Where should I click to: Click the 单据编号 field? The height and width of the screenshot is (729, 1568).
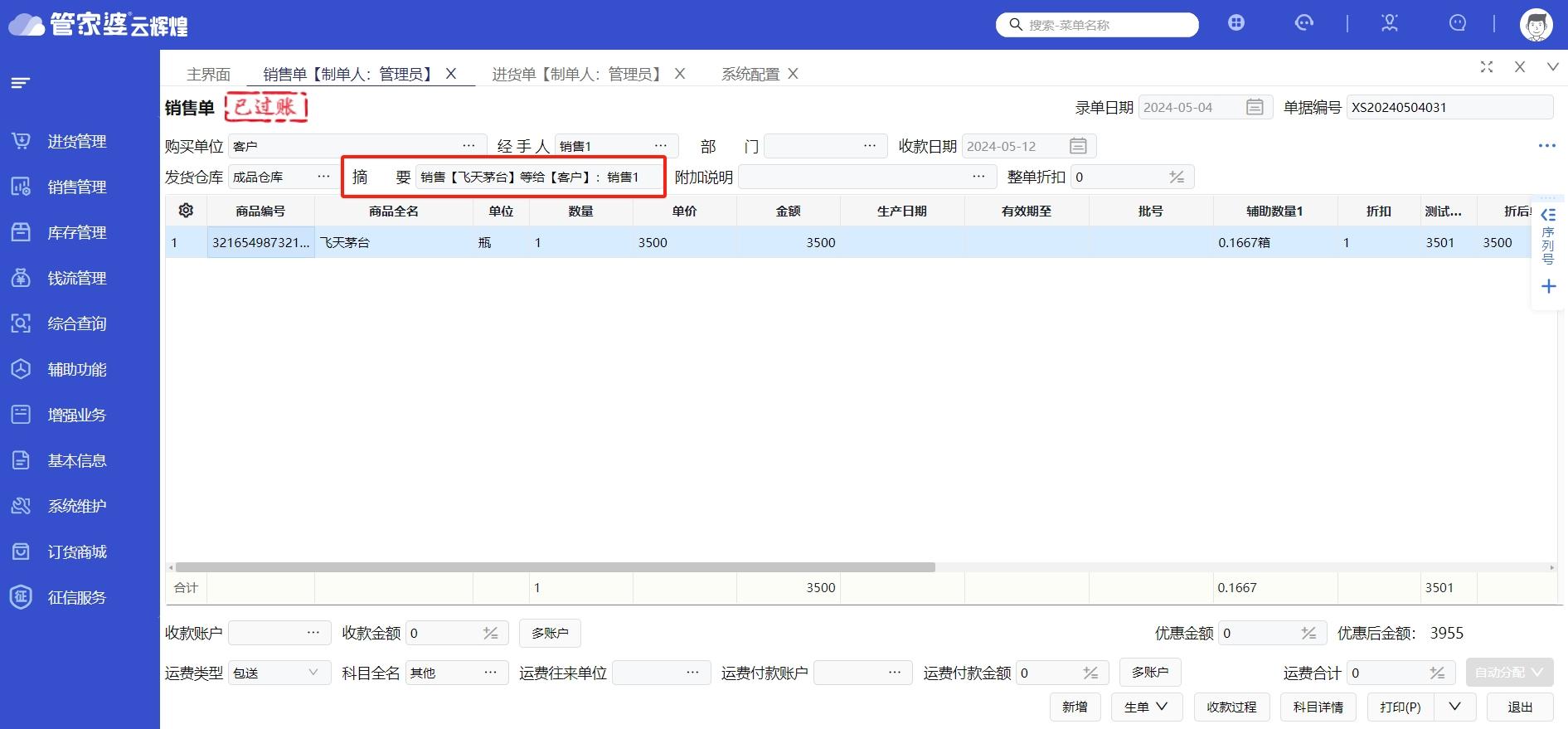1449,107
